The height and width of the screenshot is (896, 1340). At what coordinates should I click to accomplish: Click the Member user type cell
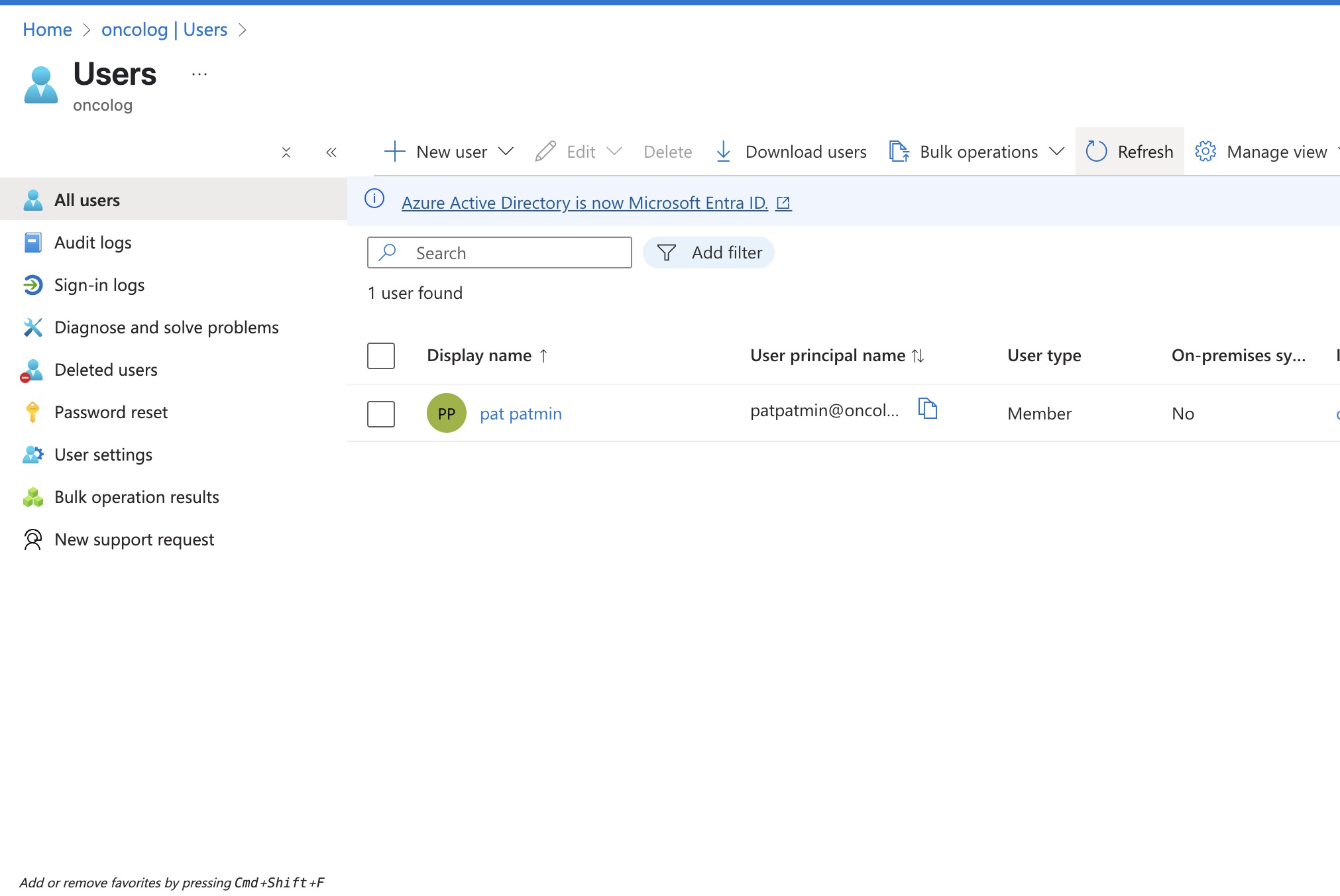(x=1039, y=414)
